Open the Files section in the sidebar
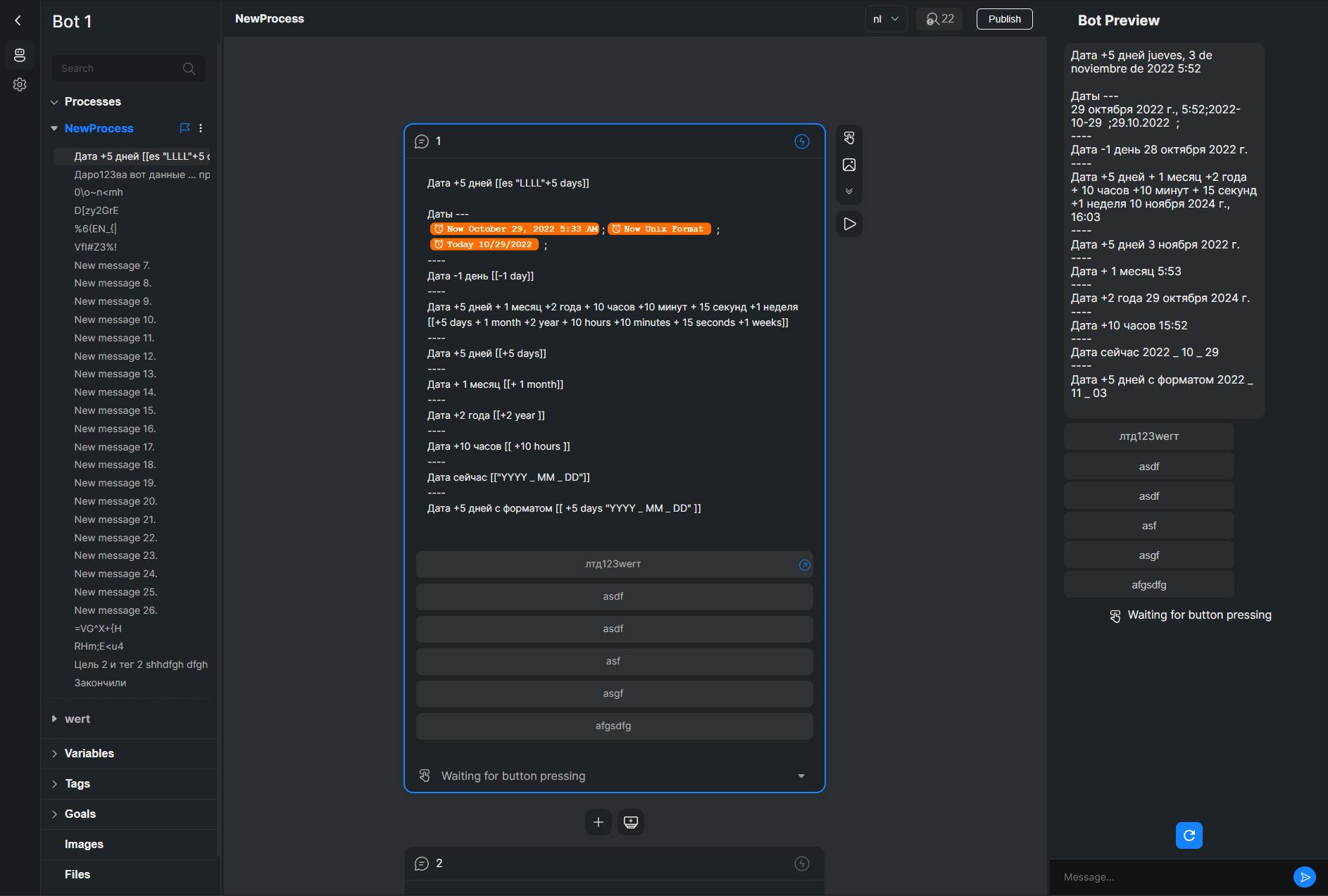This screenshot has height=896, width=1328. 77,874
